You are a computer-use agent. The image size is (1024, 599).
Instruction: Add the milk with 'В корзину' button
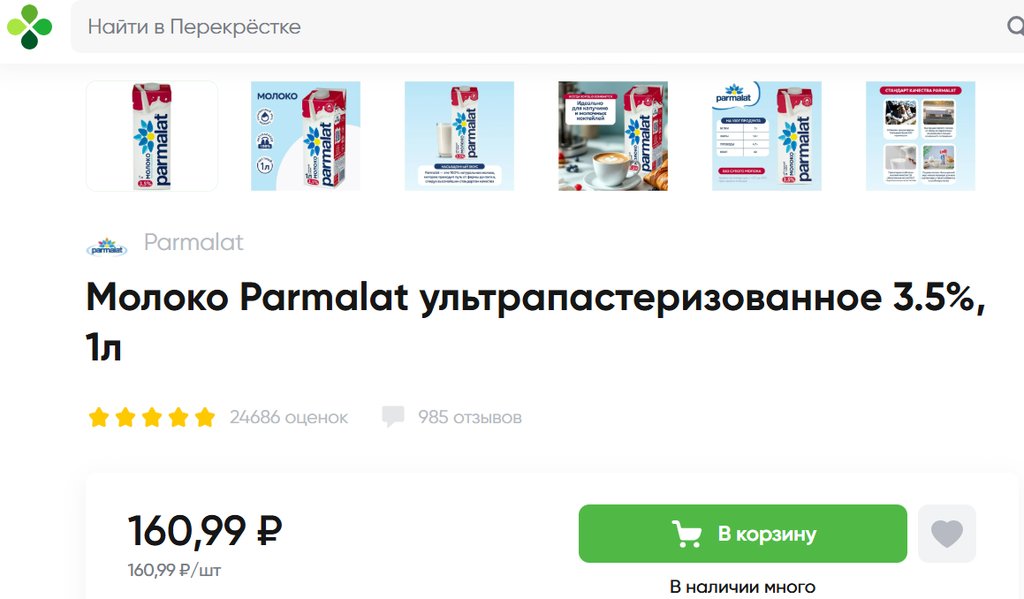(743, 534)
